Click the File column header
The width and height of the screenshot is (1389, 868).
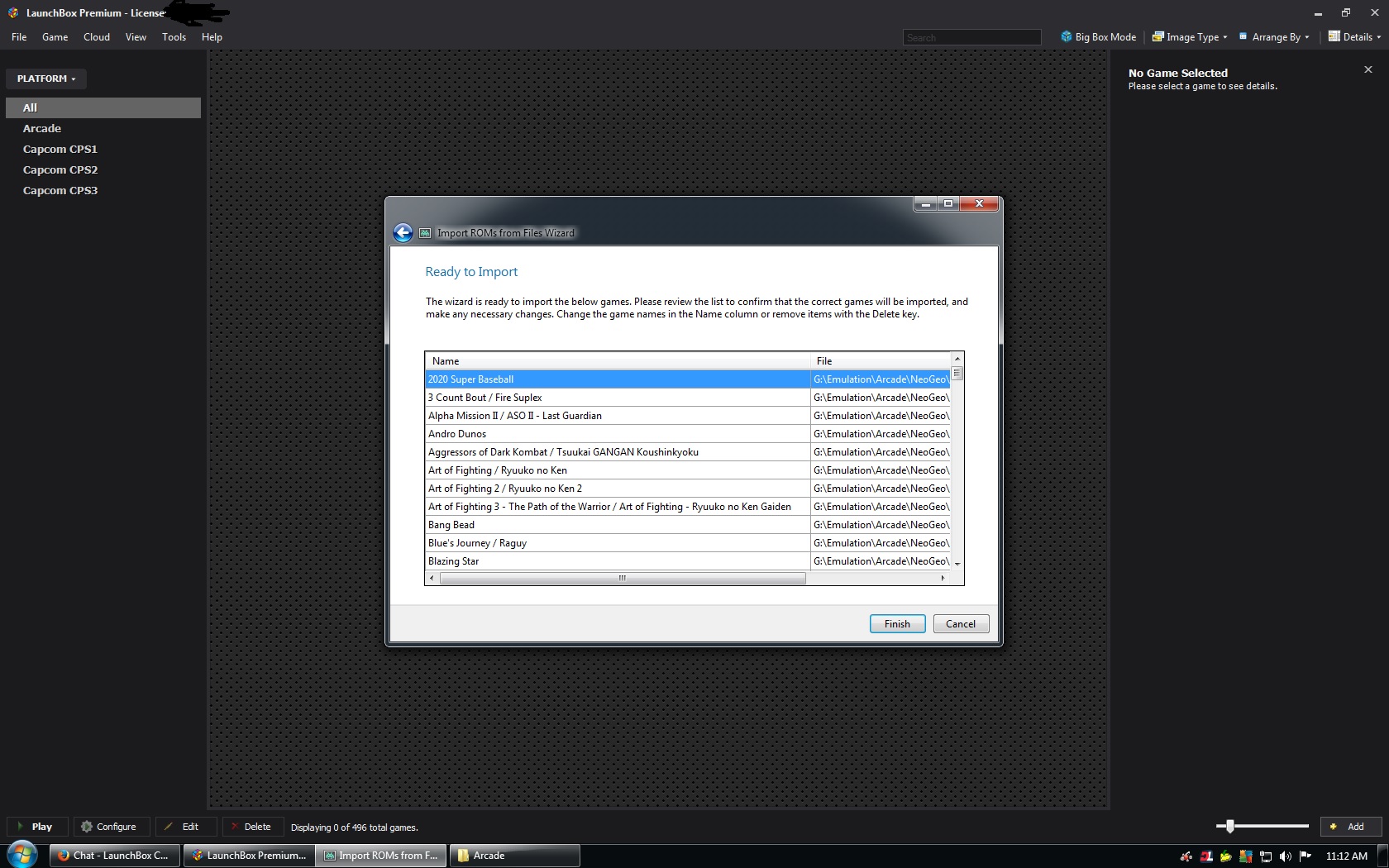point(881,361)
